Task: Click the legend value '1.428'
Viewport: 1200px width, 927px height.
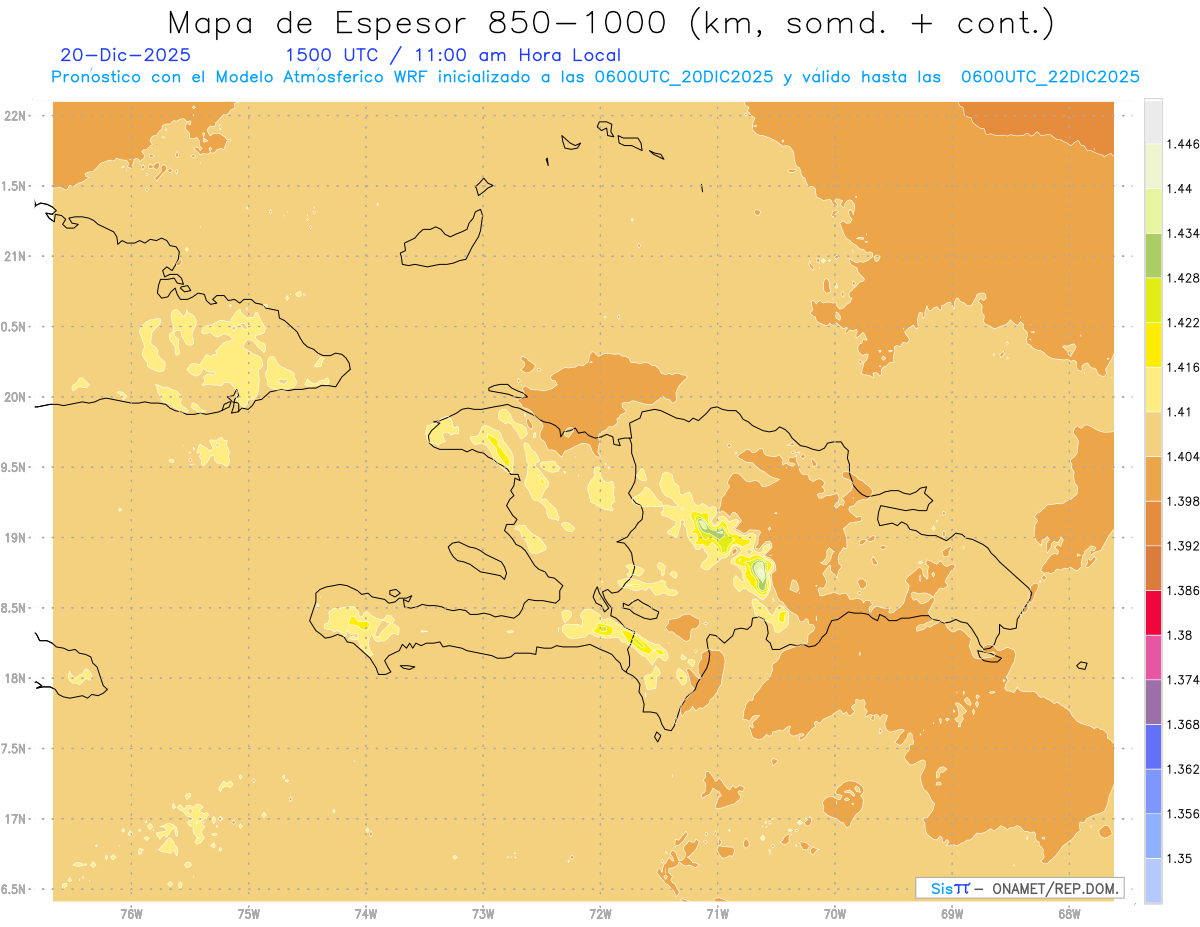Action: pos(1183,278)
